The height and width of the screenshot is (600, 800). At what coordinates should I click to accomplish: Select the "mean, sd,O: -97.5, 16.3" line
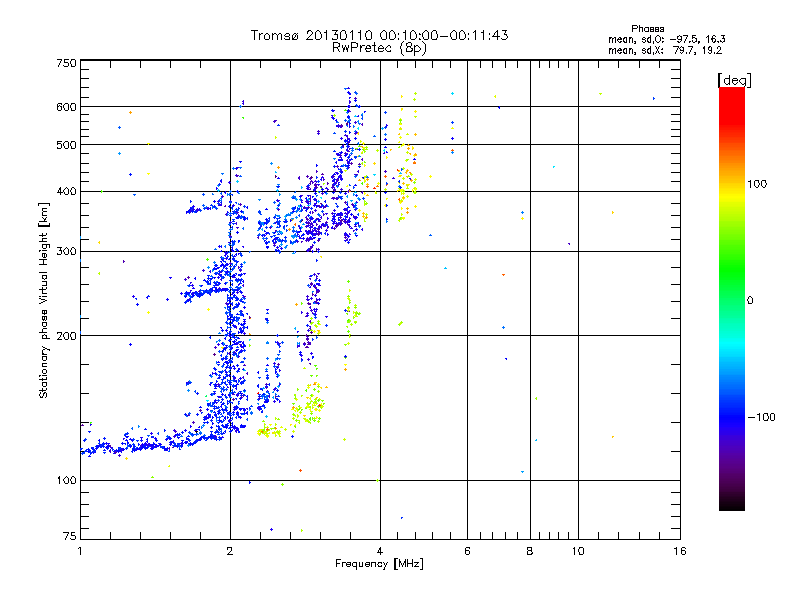[667, 39]
